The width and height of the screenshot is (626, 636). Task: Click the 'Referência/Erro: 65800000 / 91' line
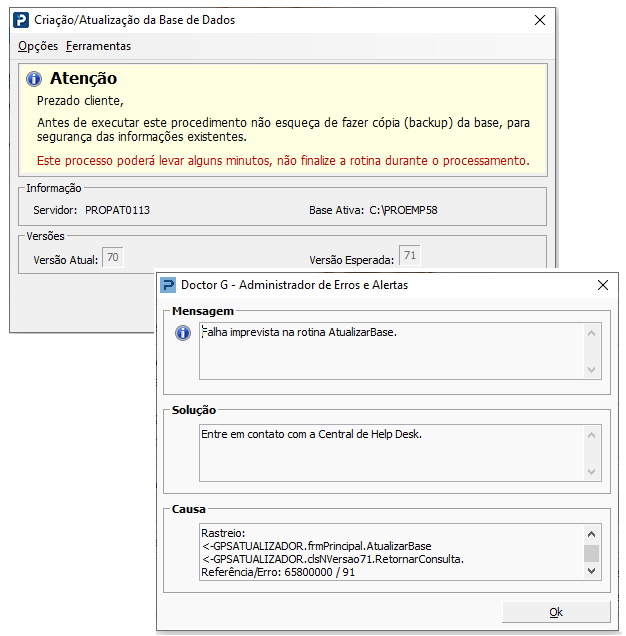pos(278,572)
